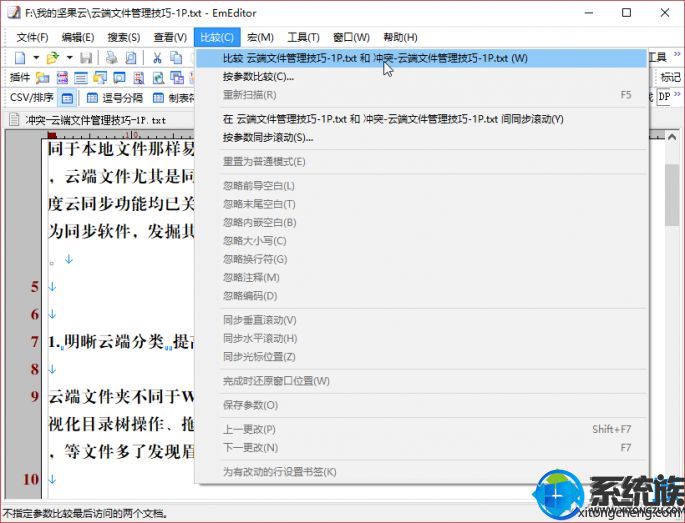Click the line number 7 in gutter
This screenshot has width=685, height=523.
pos(35,342)
